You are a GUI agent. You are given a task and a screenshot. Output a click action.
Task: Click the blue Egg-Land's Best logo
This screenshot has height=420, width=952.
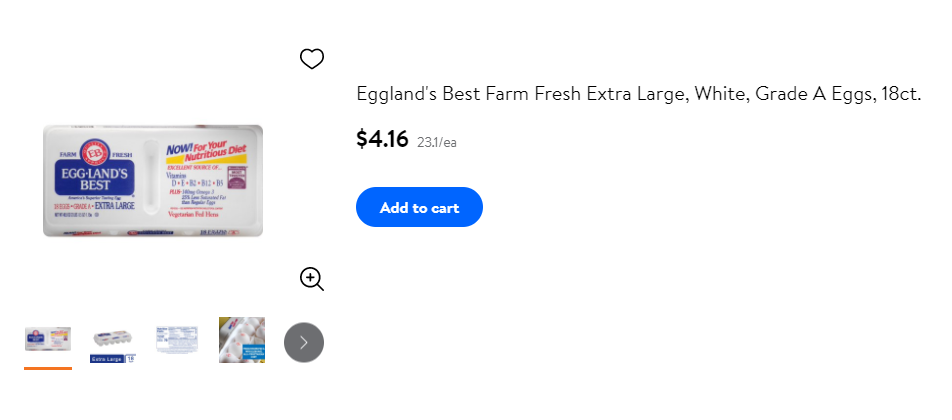94,178
